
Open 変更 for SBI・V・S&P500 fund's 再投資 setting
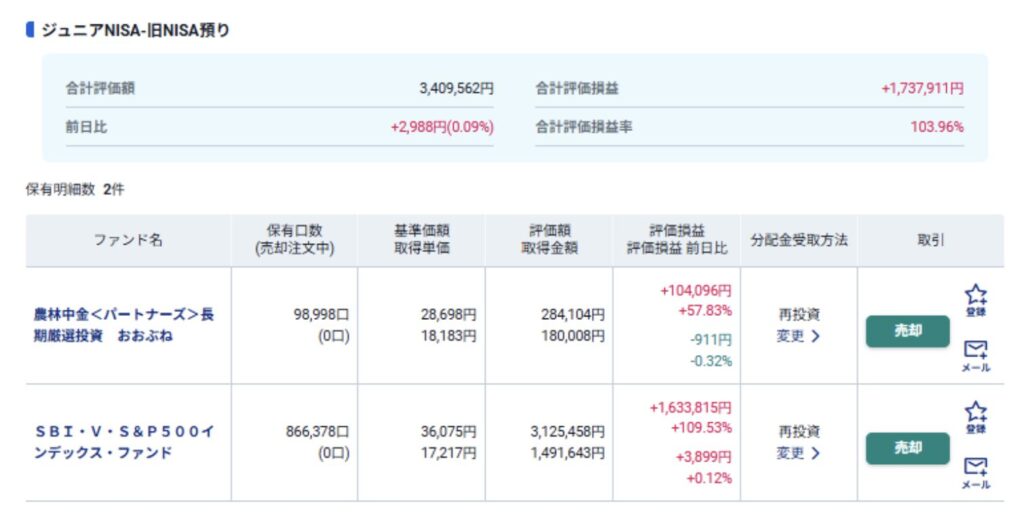pyautogui.click(x=798, y=453)
